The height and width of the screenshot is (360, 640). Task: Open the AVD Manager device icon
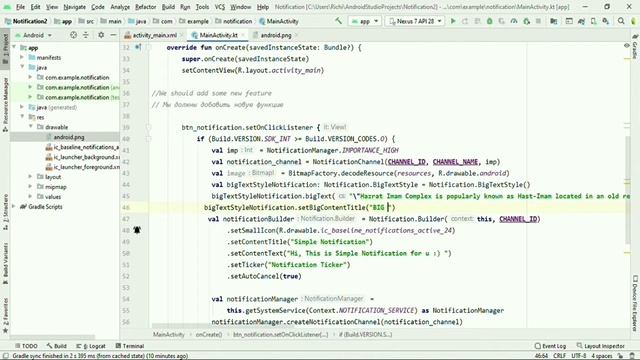(x=593, y=21)
